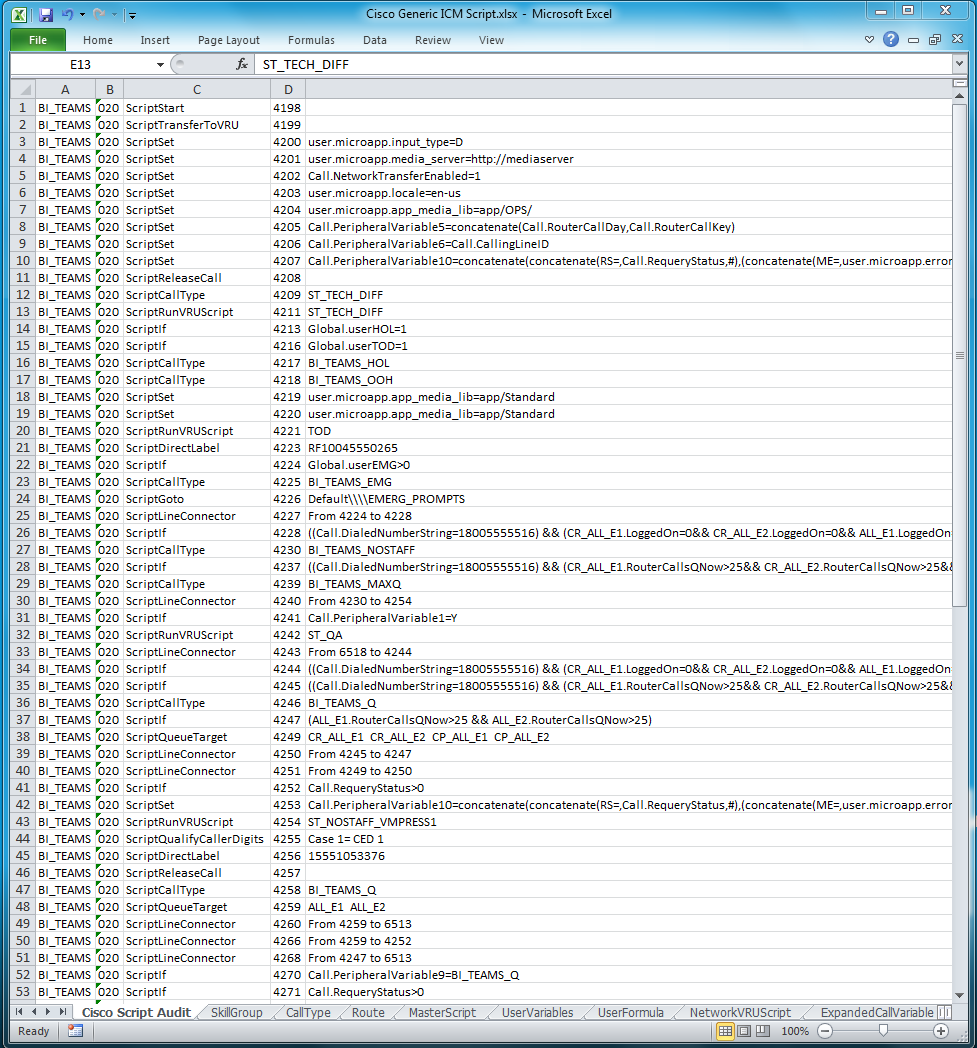This screenshot has height=1048, width=977.
Task: Click the Undo arrow icon
Action: click(x=67, y=14)
